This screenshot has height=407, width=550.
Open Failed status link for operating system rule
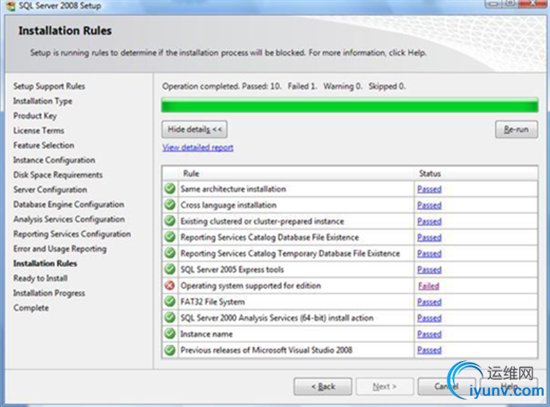pyautogui.click(x=429, y=286)
